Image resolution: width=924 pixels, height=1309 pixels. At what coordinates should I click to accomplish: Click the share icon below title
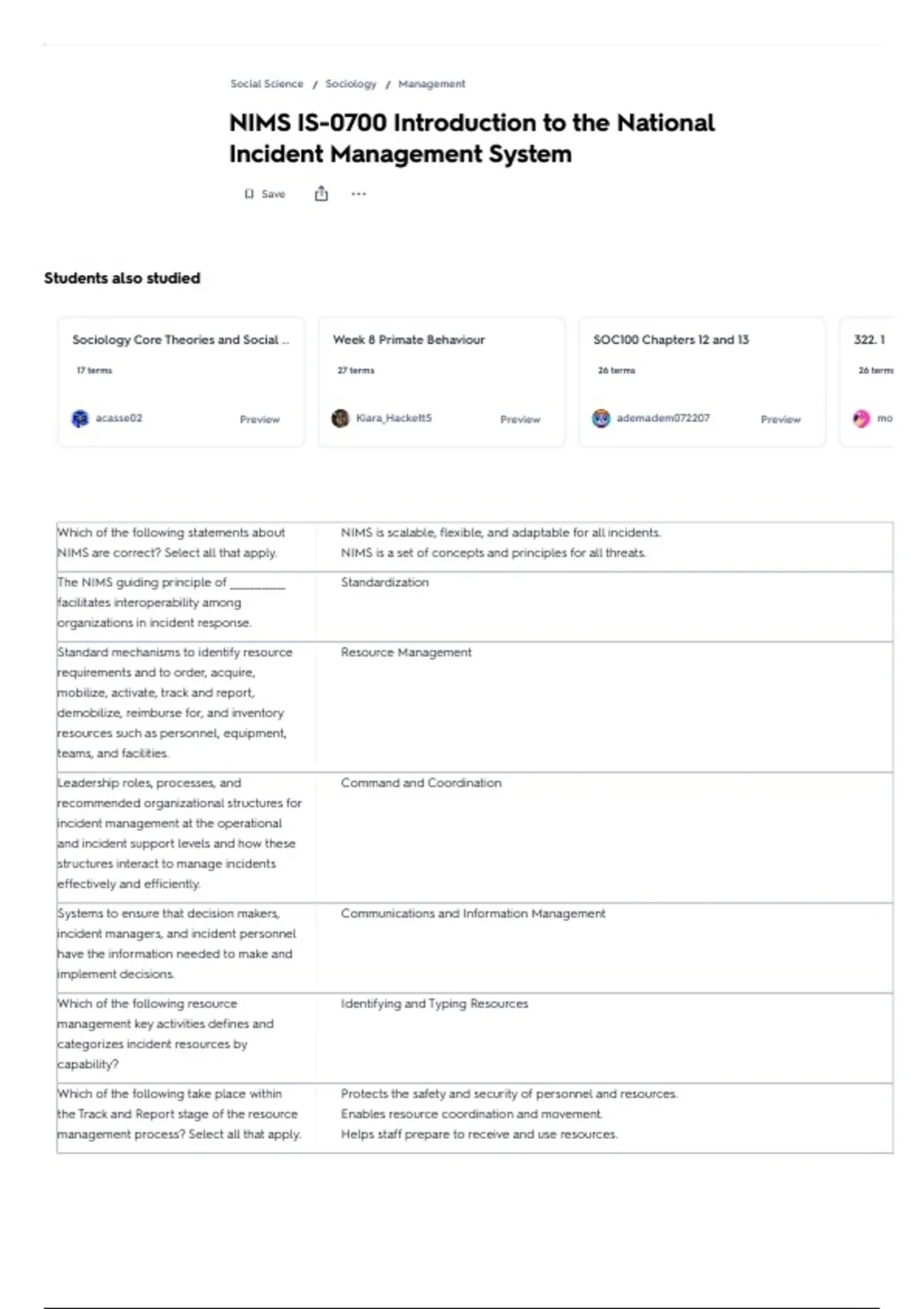321,193
